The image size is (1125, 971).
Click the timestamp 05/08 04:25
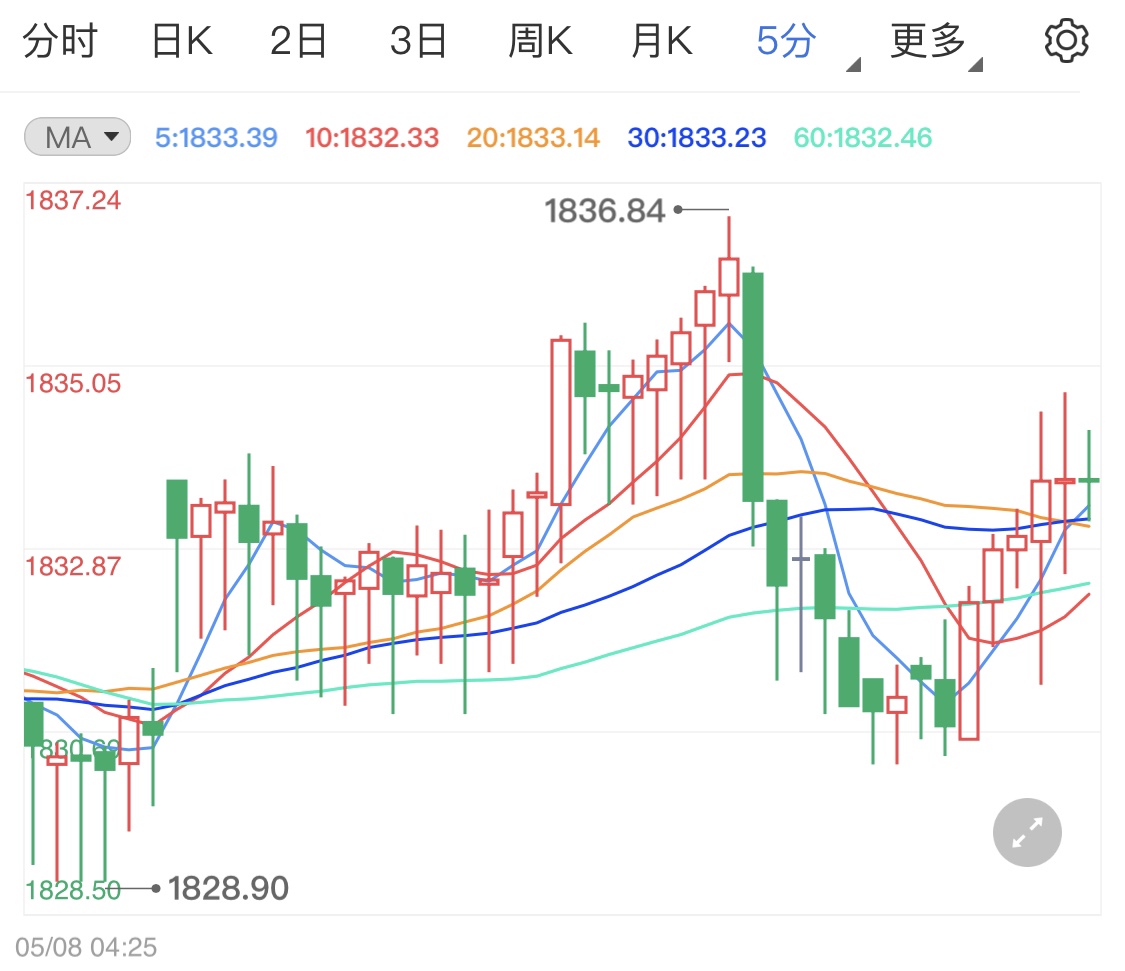[86, 947]
